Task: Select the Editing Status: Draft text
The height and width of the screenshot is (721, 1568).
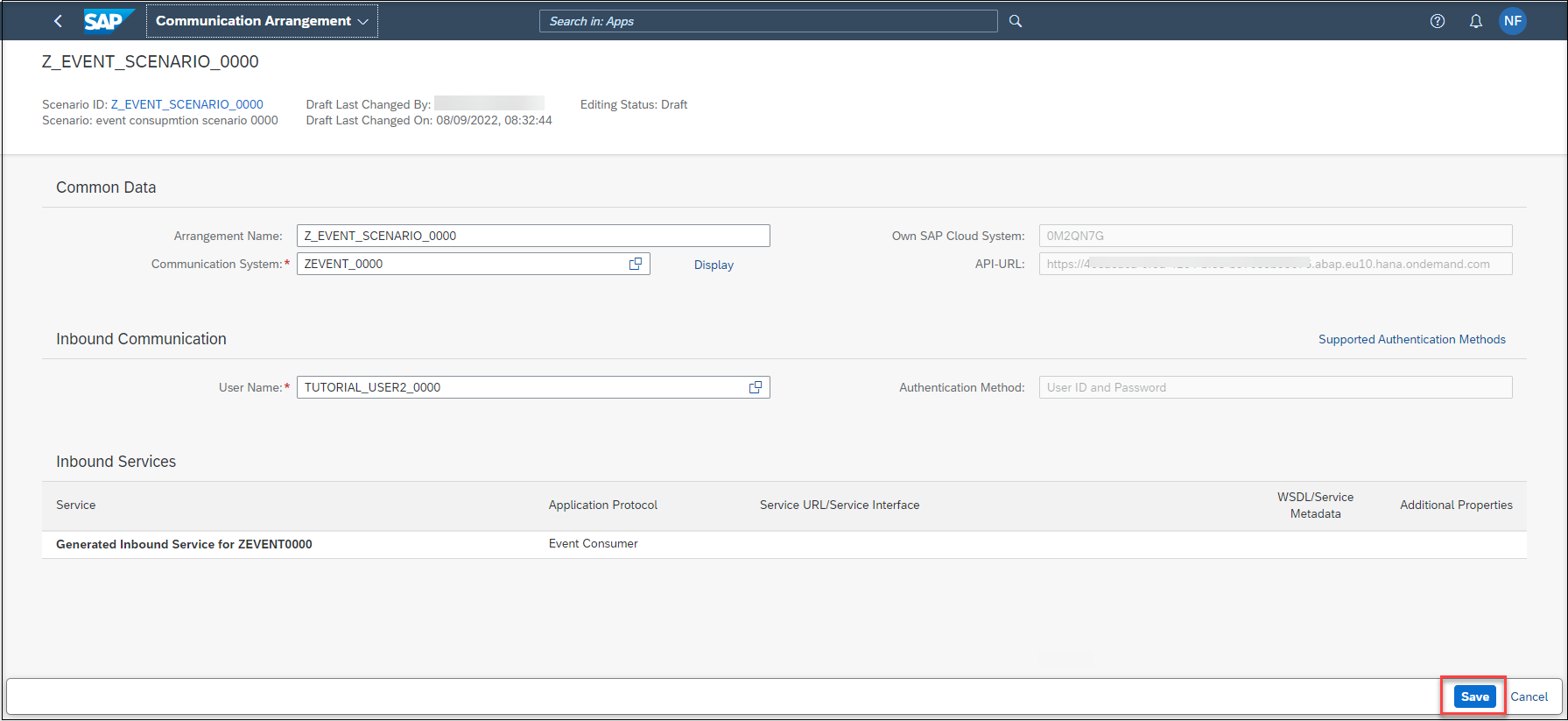Action: tap(634, 104)
